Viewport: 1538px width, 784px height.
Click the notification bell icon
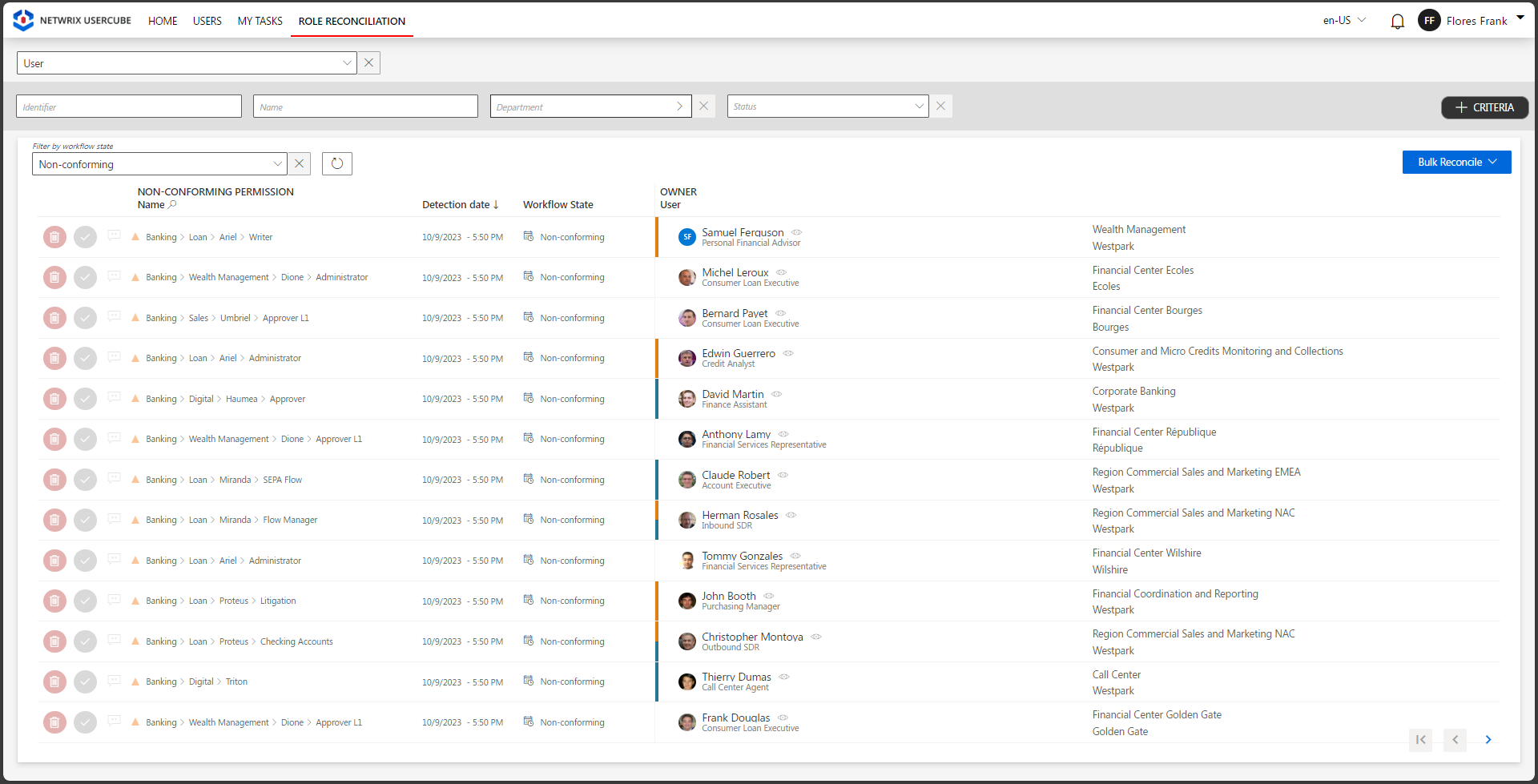1397,21
